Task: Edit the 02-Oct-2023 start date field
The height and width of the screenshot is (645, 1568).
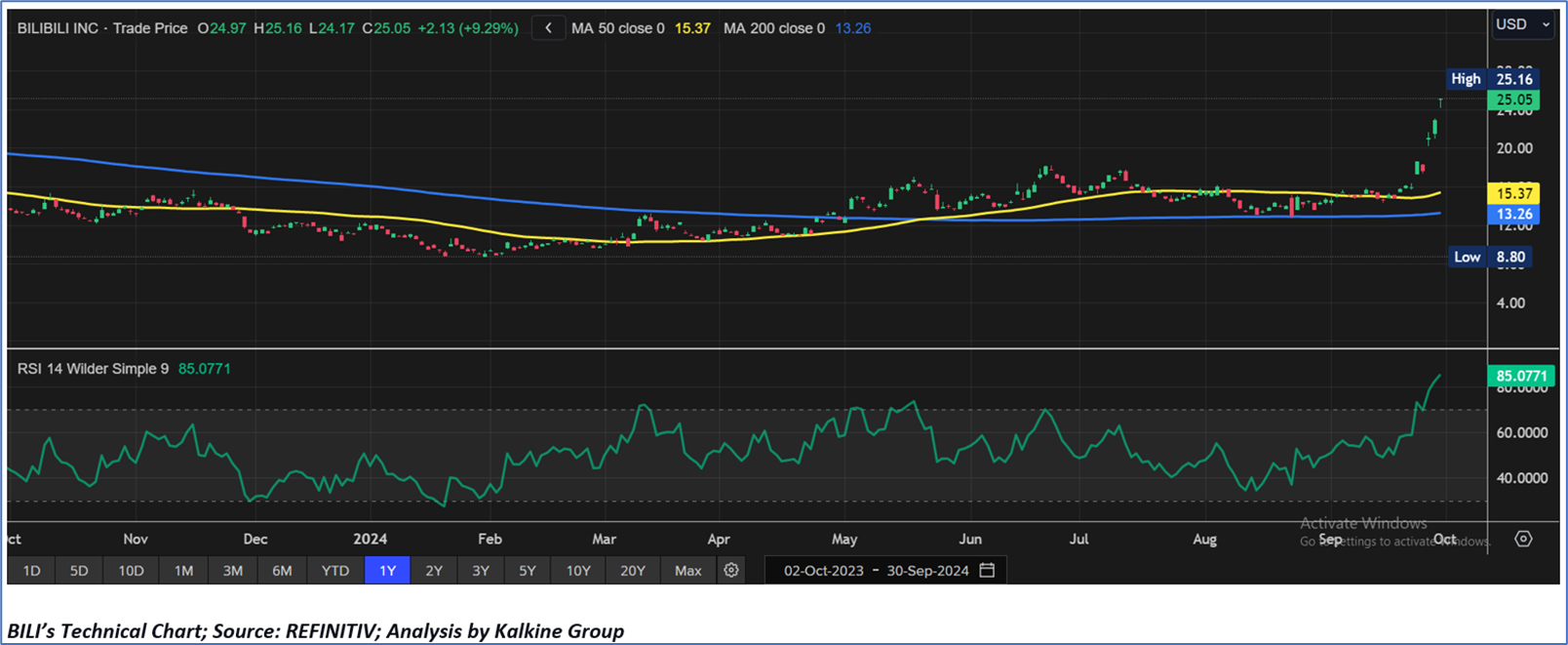Action: tap(824, 571)
